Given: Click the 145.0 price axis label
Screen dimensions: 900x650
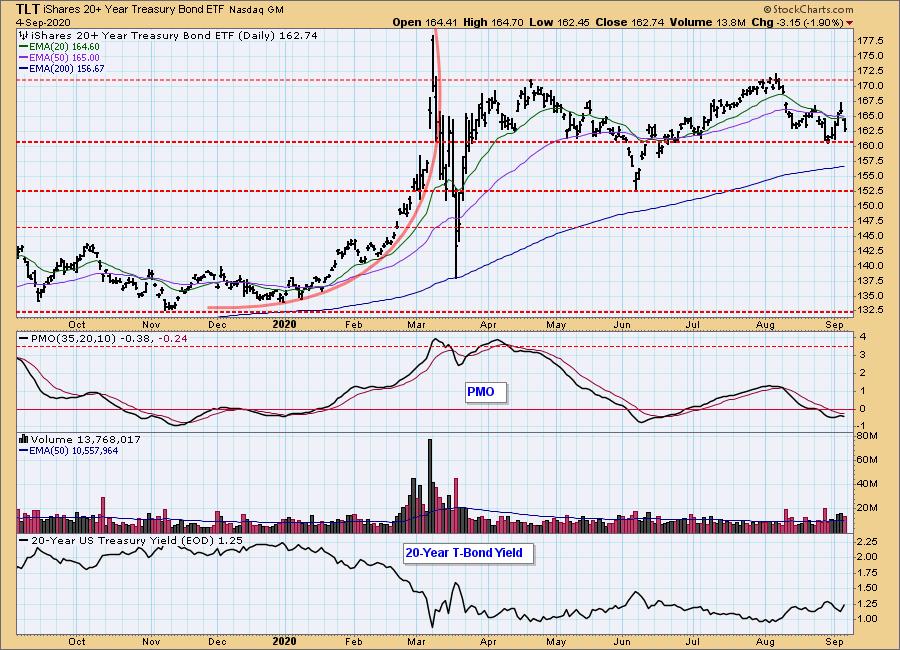Looking at the screenshot, I should [x=869, y=235].
